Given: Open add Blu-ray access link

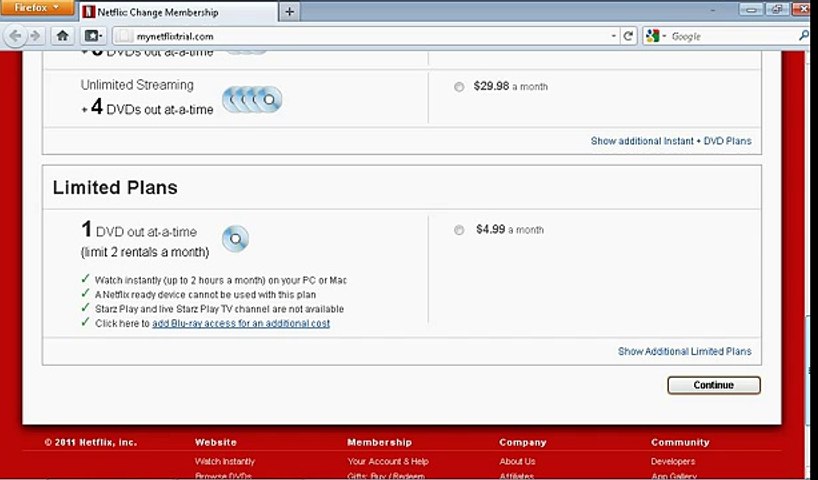Looking at the screenshot, I should (x=241, y=323).
